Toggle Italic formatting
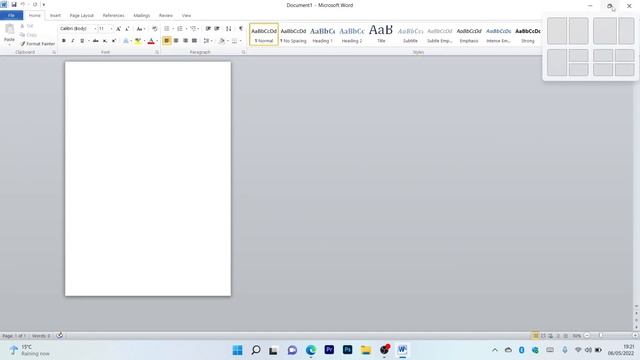 [x=73, y=41]
